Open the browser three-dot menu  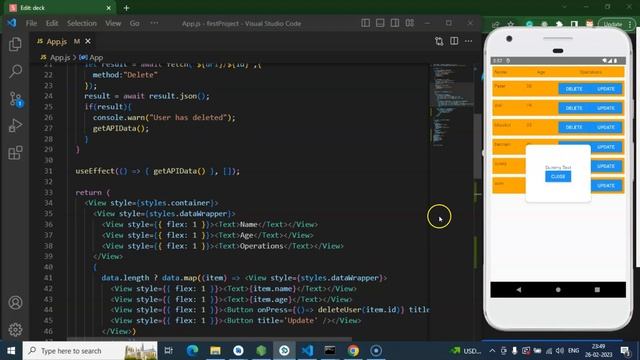pos(631,24)
